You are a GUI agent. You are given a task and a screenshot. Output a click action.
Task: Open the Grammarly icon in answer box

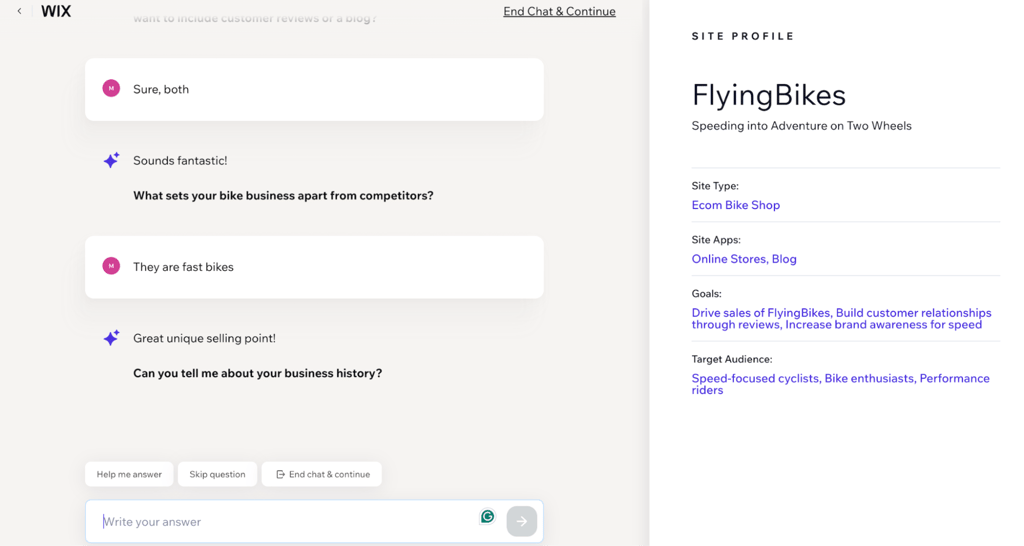pos(487,517)
